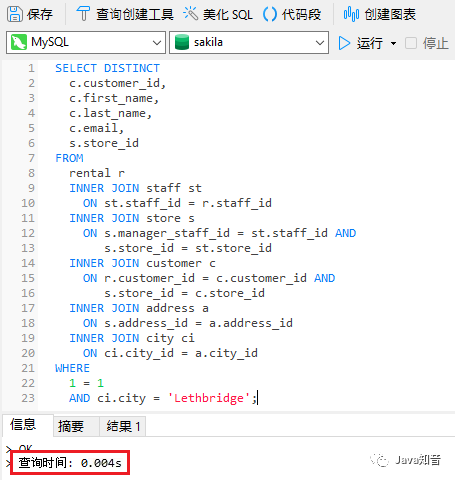The image size is (455, 480).
Task: Click the sakila database cylinder icon
Action: 182,42
